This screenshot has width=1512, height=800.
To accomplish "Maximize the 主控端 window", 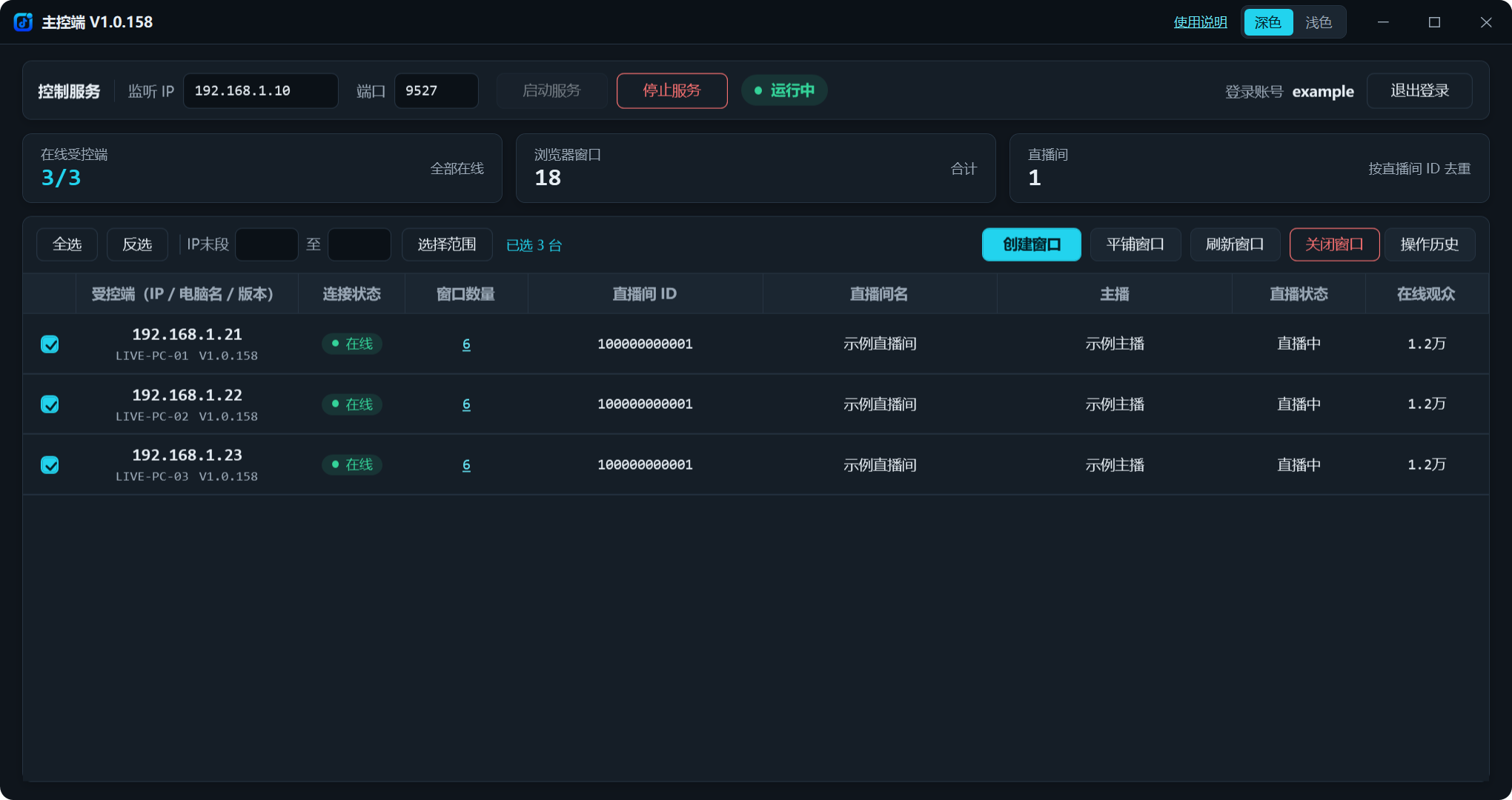I will tap(1435, 22).
